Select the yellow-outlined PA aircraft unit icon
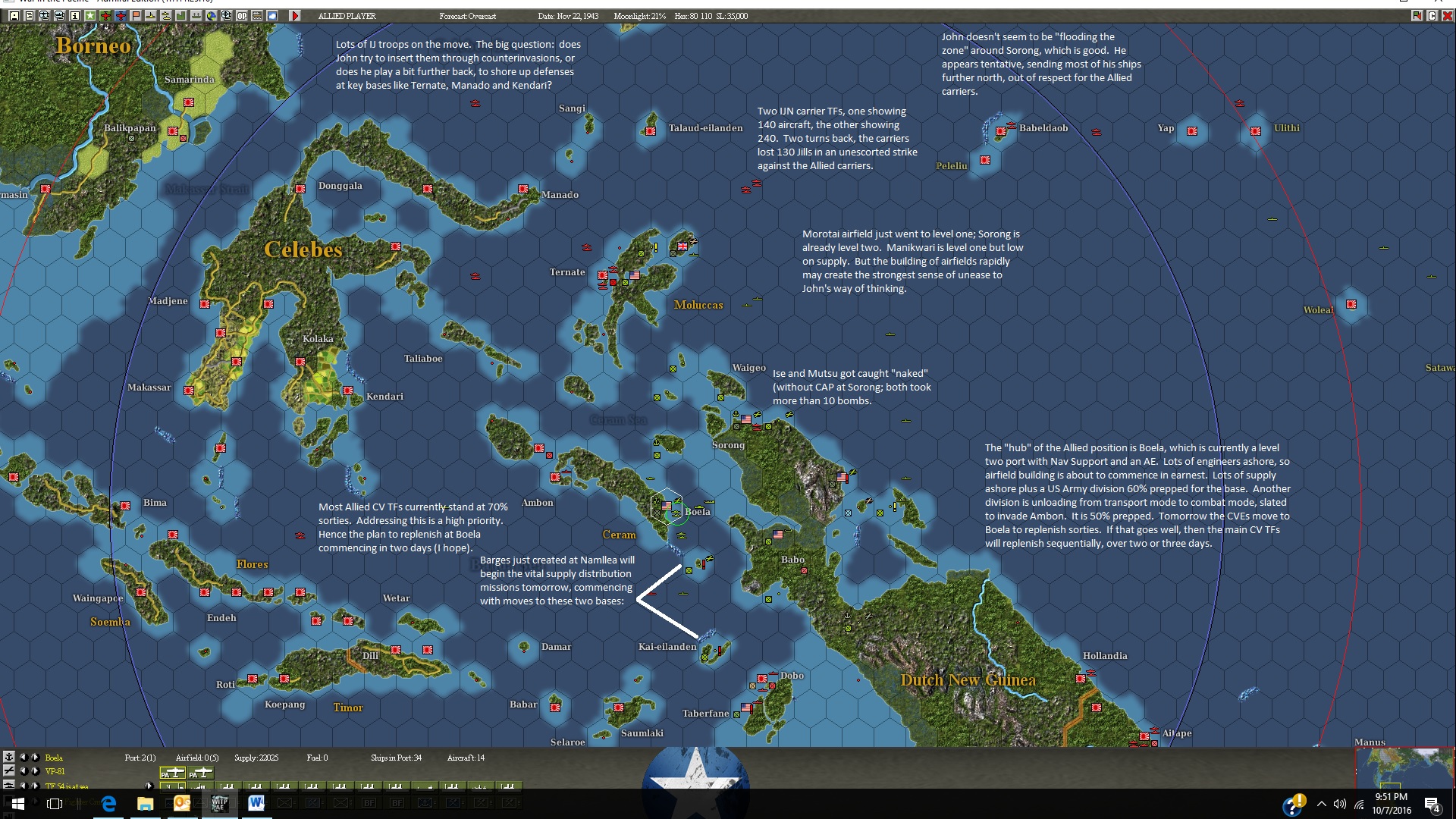This screenshot has width=1456, height=819. (173, 773)
